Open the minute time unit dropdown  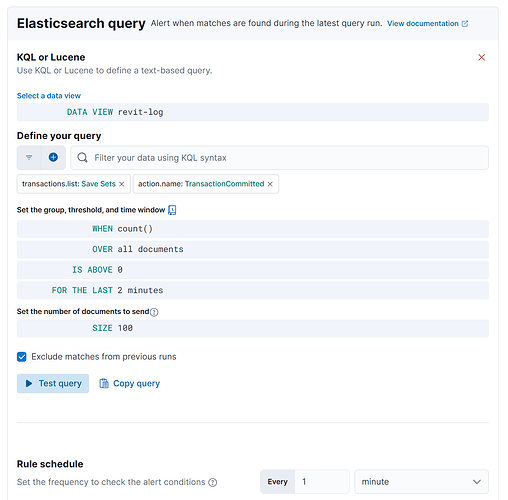point(421,482)
